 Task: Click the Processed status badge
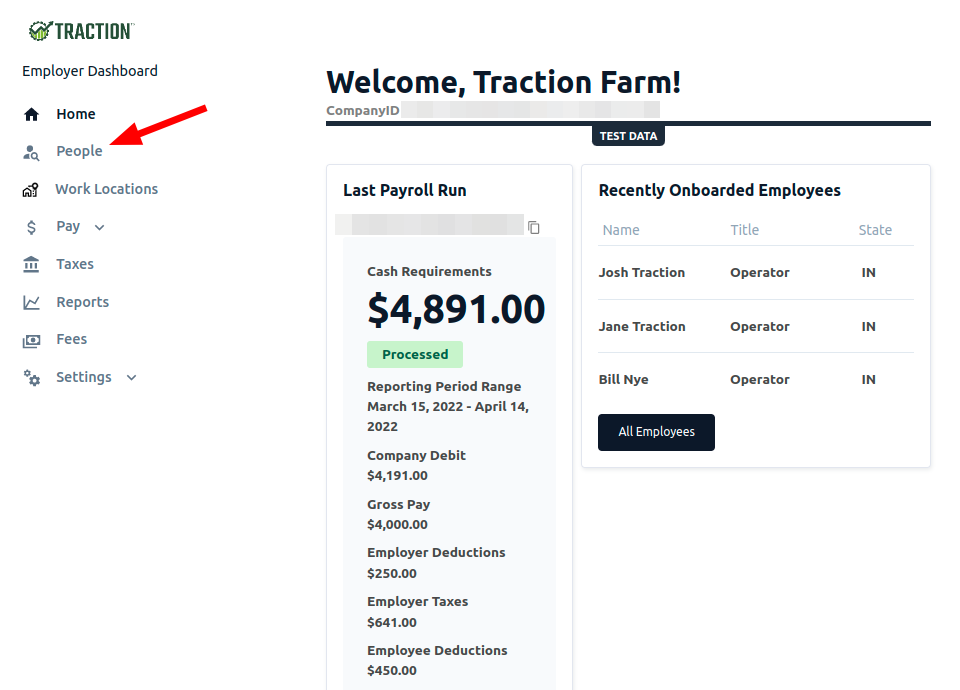(415, 354)
